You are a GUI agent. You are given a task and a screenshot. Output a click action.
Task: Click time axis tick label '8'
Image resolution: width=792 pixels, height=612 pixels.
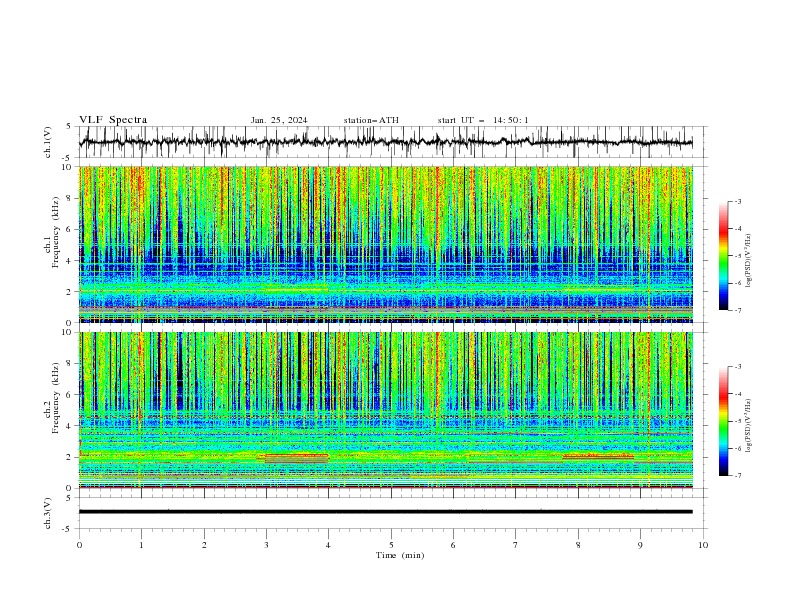578,545
